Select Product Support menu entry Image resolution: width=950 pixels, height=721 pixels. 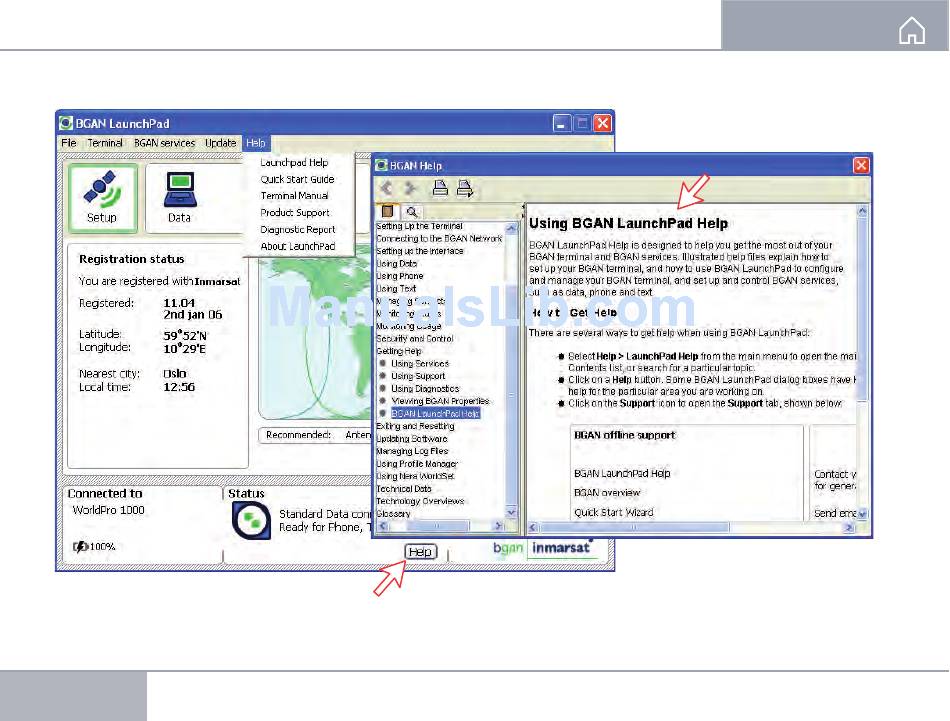(x=295, y=213)
